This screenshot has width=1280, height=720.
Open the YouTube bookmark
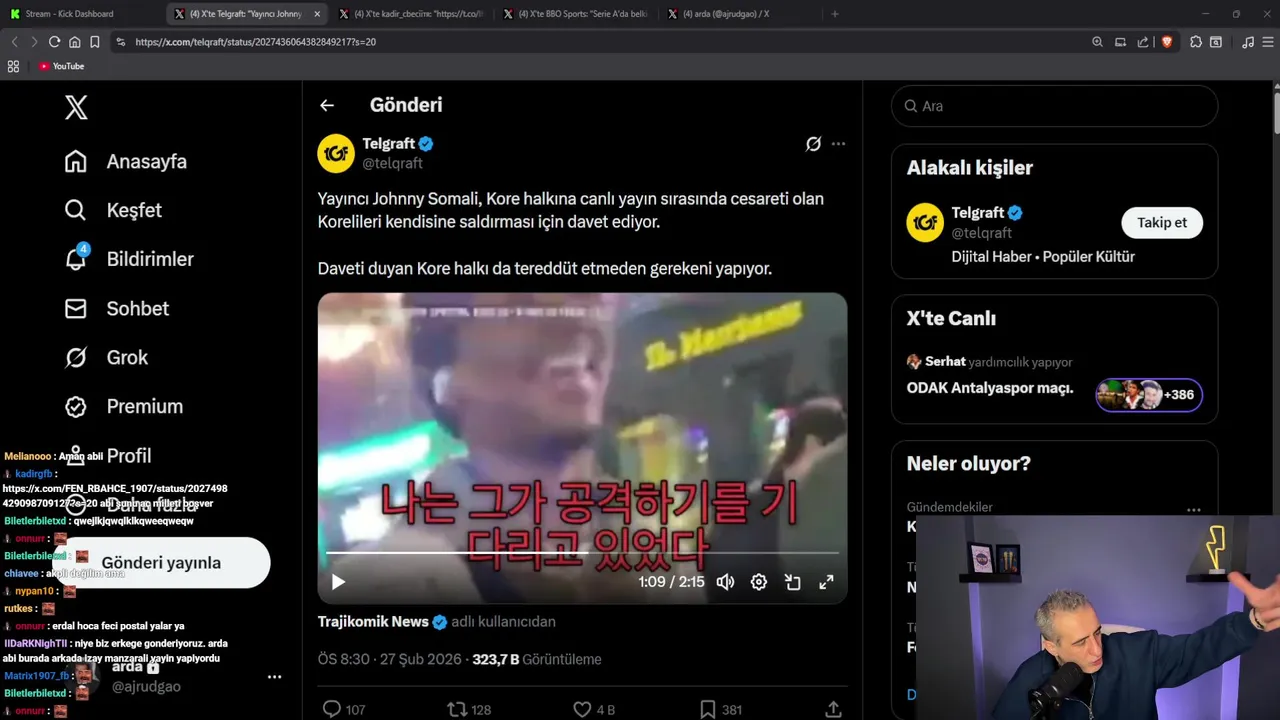62,66
